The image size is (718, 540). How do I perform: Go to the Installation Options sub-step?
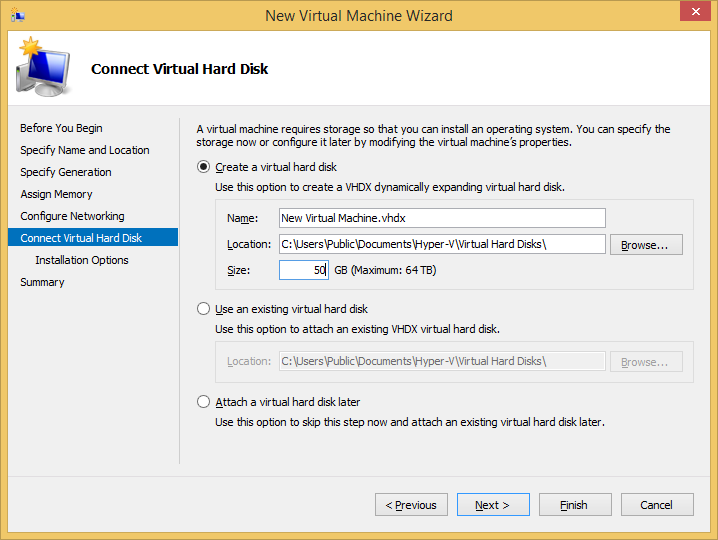click(82, 260)
